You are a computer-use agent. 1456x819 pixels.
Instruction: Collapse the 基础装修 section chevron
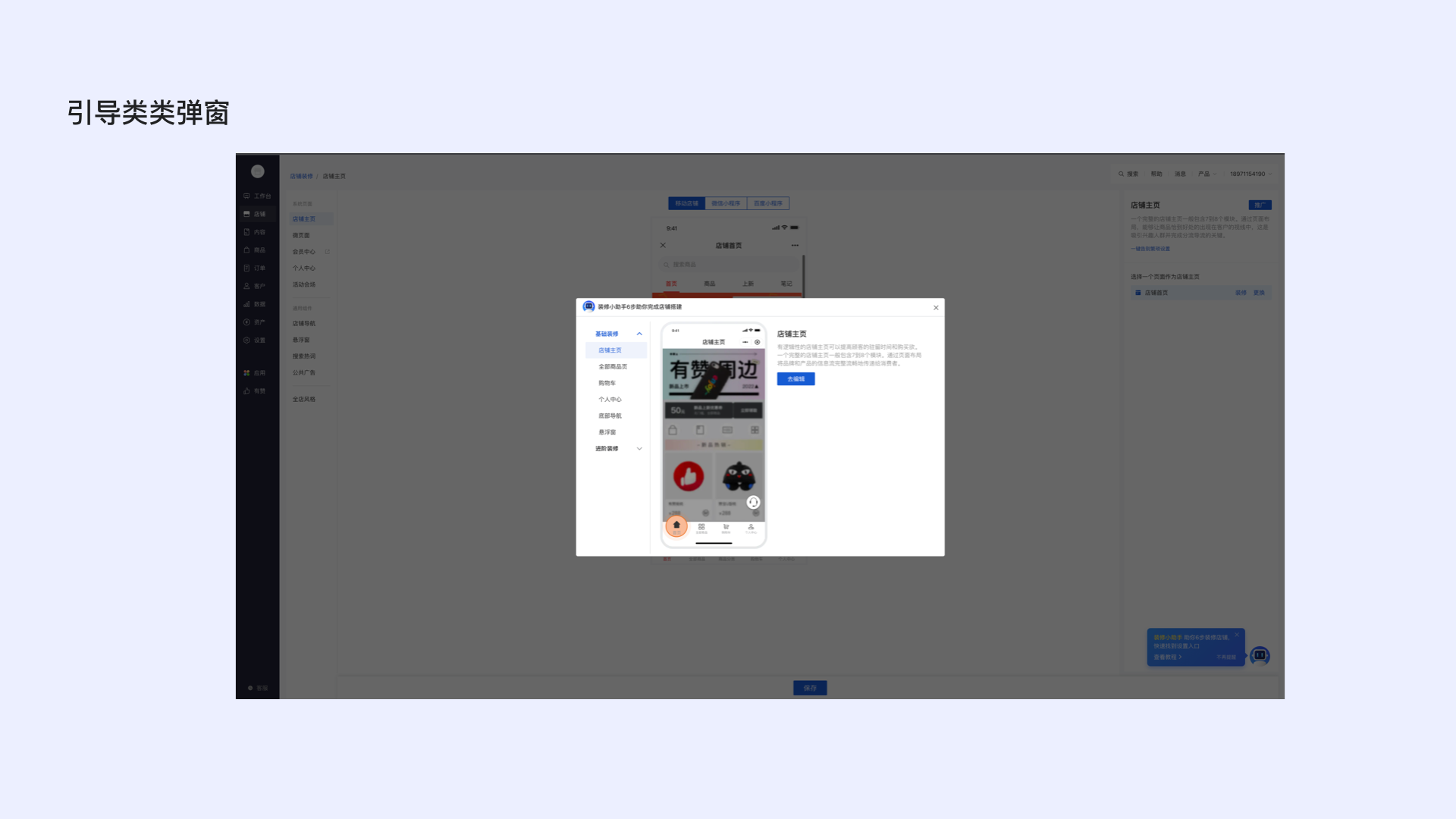[639, 334]
